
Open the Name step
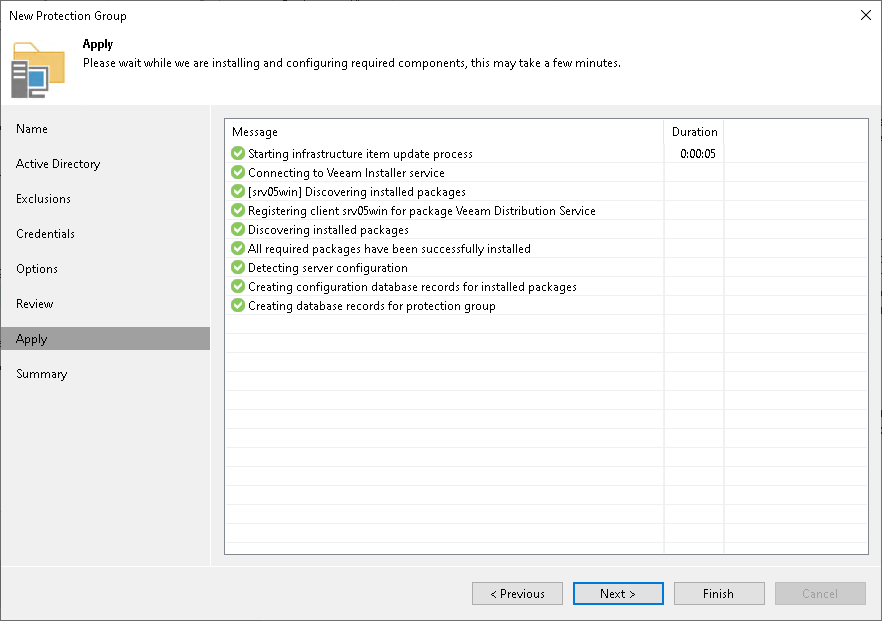(x=31, y=128)
